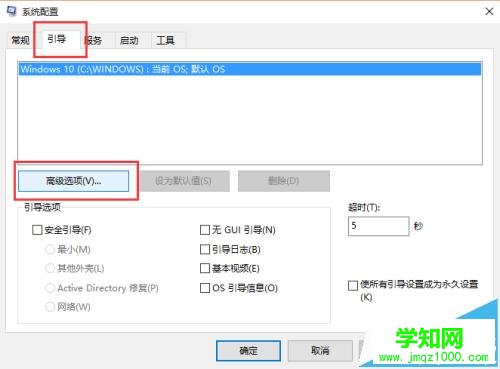Switch to the 工具 tab
The width and height of the screenshot is (500, 369).
[166, 41]
